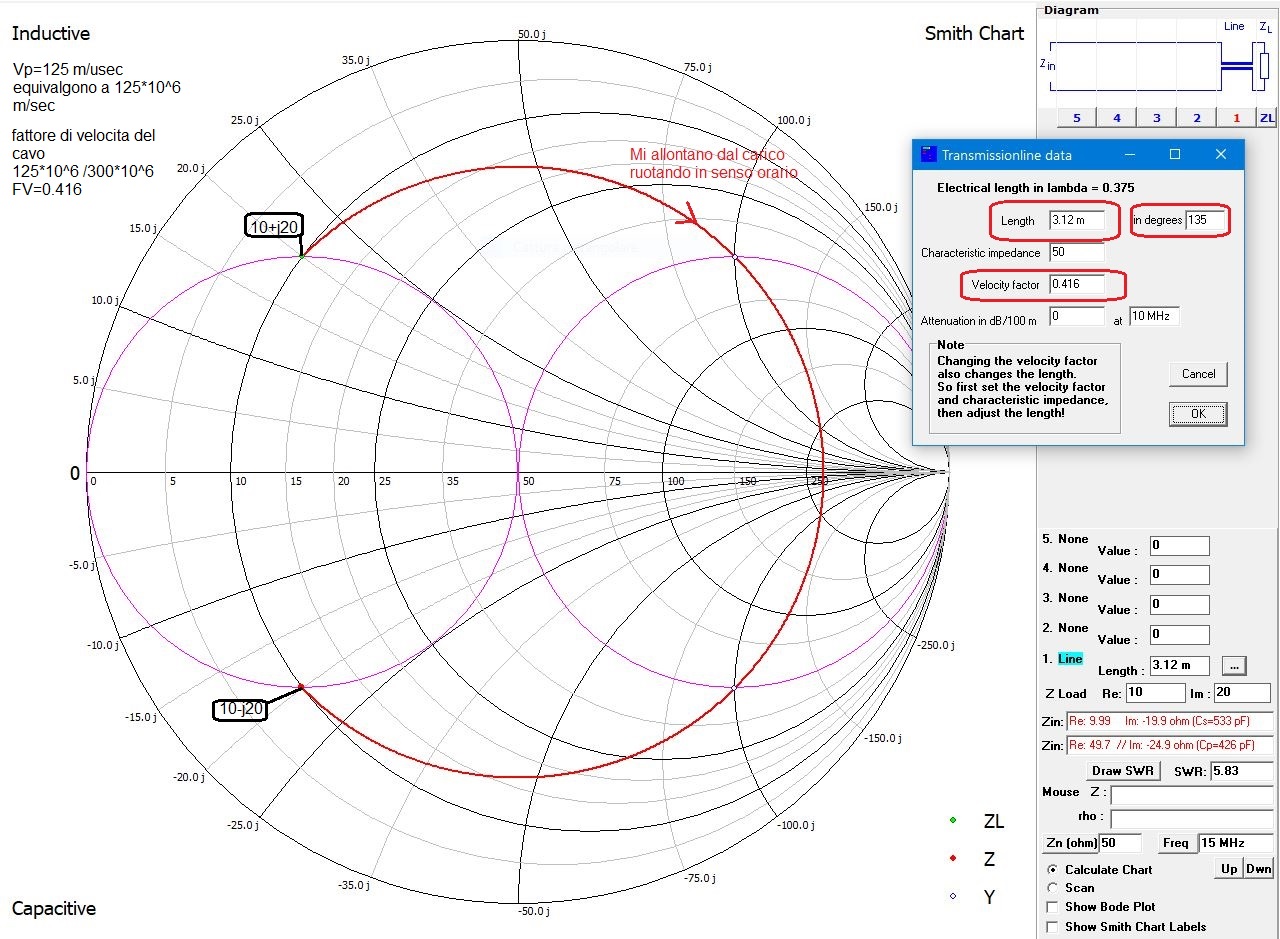Viewport: 1280px width, 939px height.
Task: Select diagram element tab 5
Action: [x=1077, y=118]
